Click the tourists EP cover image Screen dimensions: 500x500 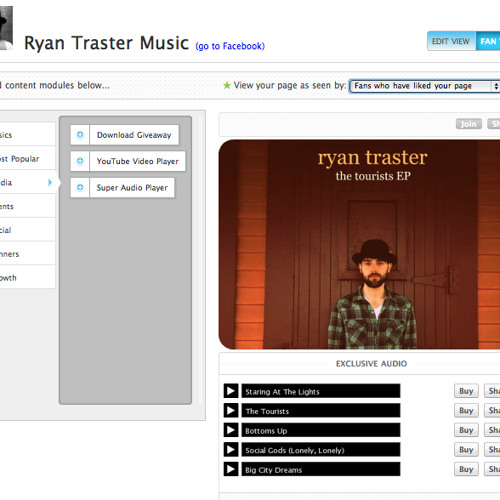click(359, 244)
